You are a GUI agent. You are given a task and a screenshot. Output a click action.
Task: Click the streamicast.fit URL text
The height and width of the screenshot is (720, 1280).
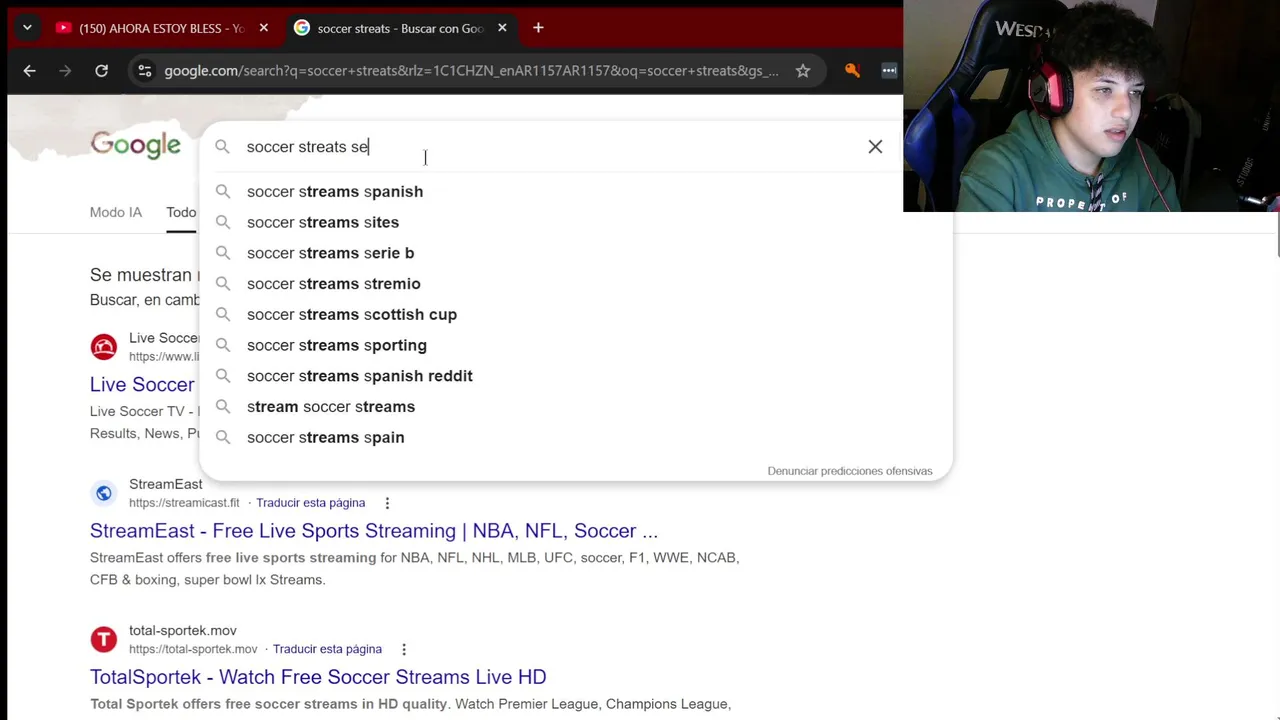point(184,503)
